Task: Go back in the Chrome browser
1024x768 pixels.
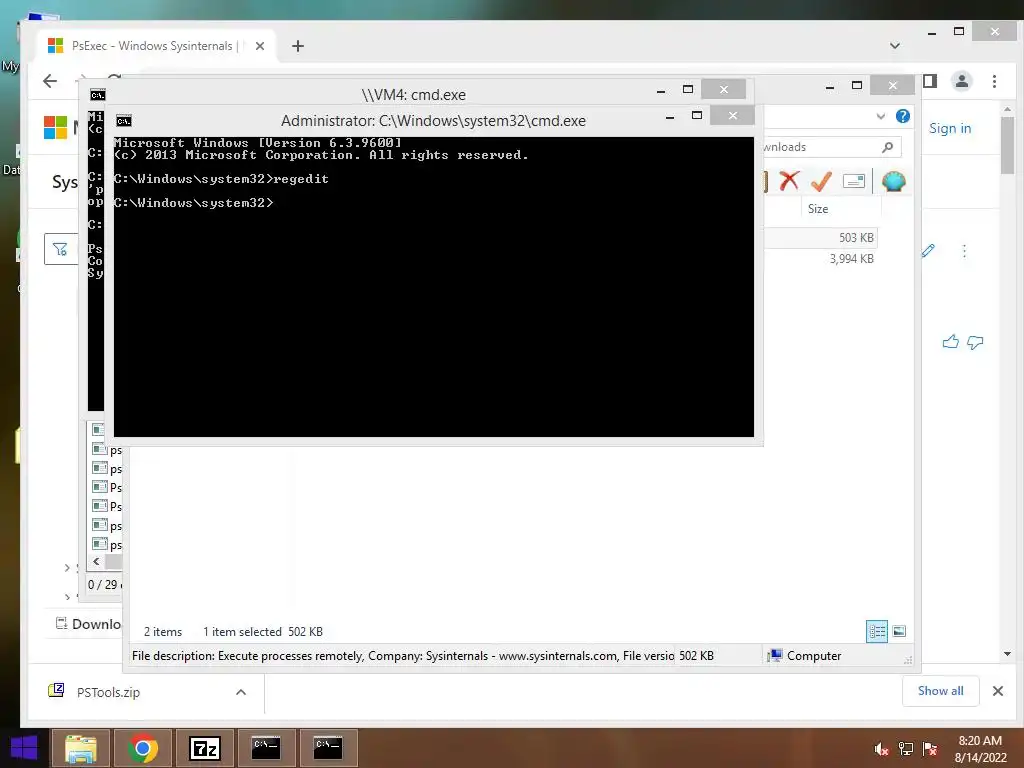Action: (x=50, y=81)
